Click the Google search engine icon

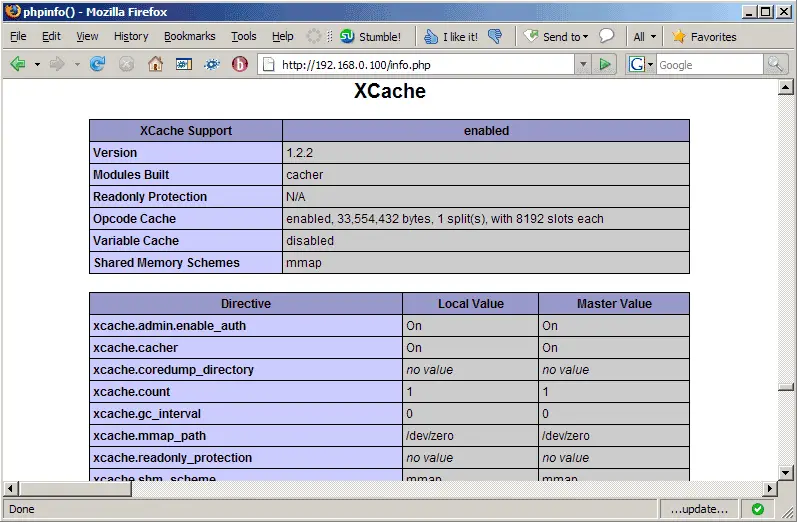tap(636, 65)
